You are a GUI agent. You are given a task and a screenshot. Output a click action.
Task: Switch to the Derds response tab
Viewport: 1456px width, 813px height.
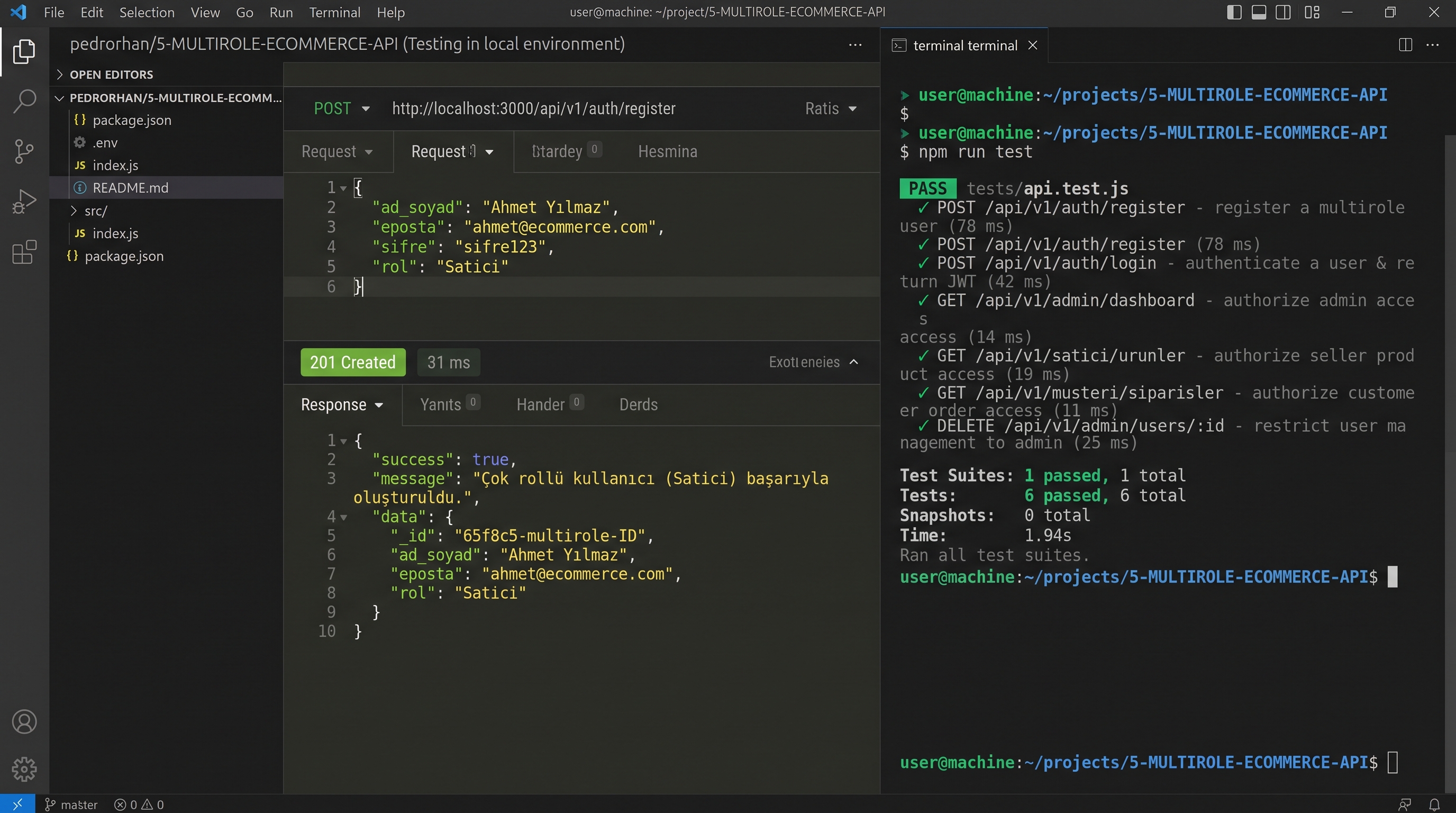pos(638,405)
